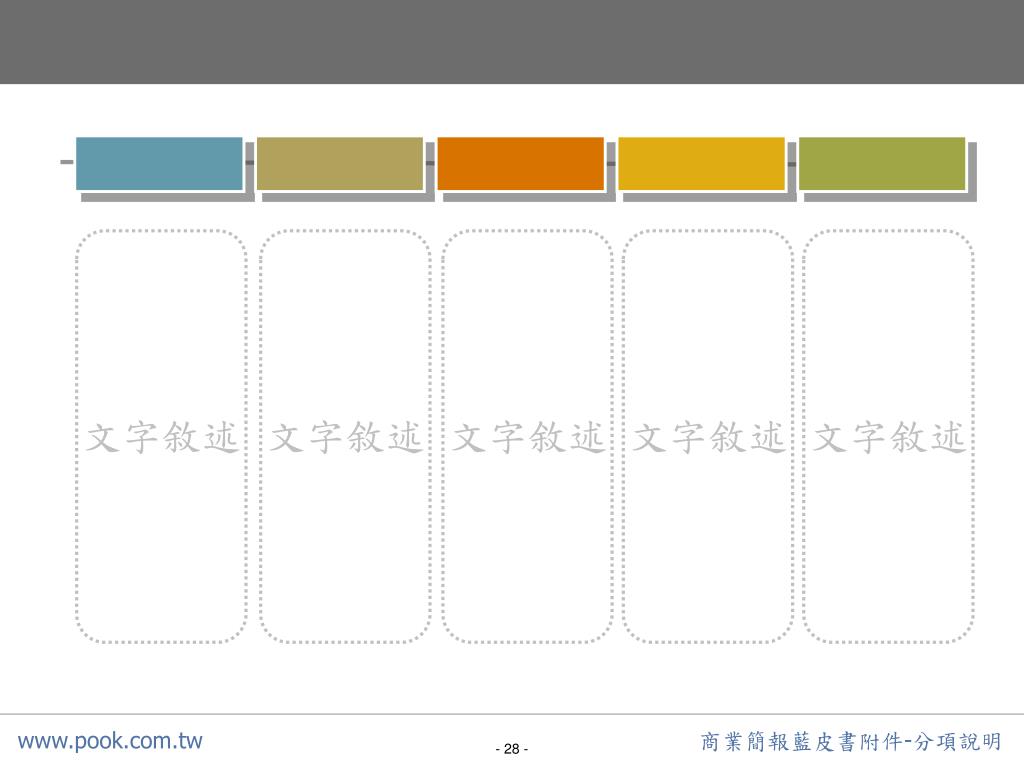This screenshot has width=1024, height=768.
Task: Click the page number - 28 -
Action: click(511, 749)
